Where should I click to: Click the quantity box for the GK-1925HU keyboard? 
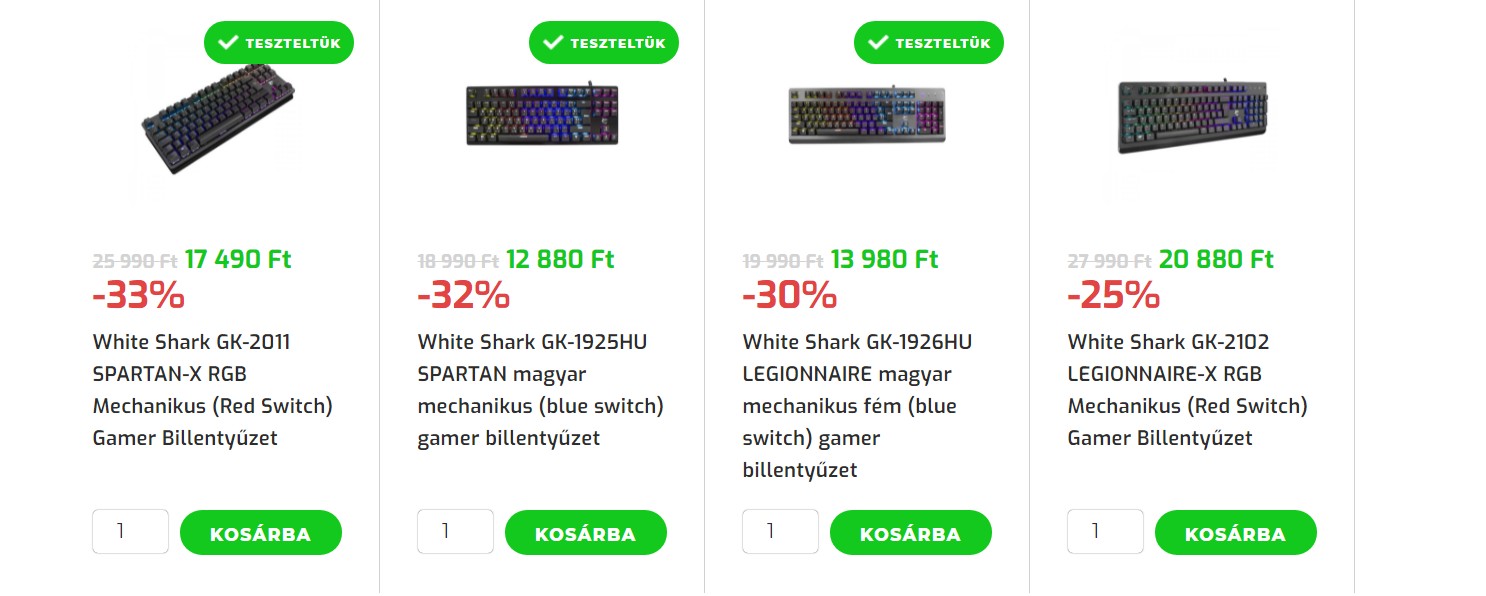coord(455,532)
